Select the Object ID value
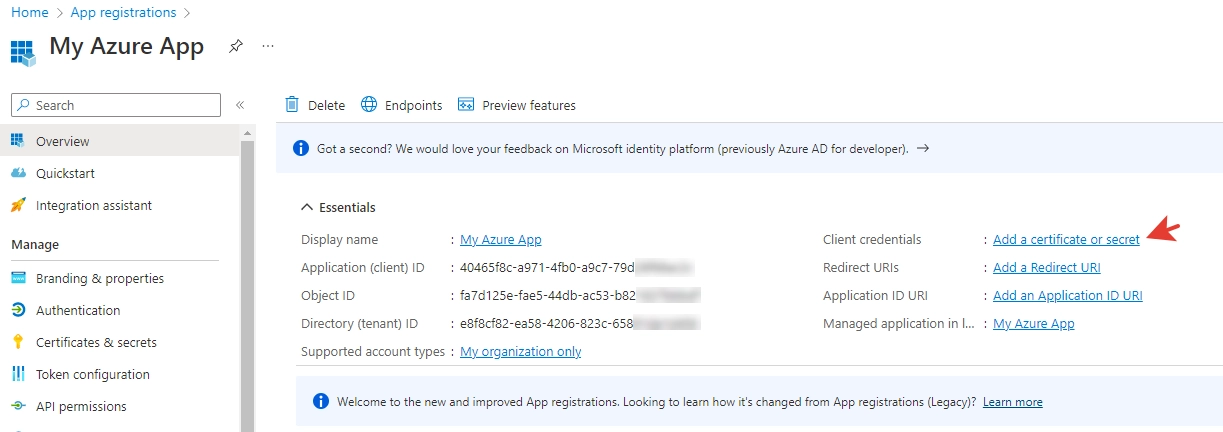Image resolution: width=1223 pixels, height=432 pixels. (580, 296)
